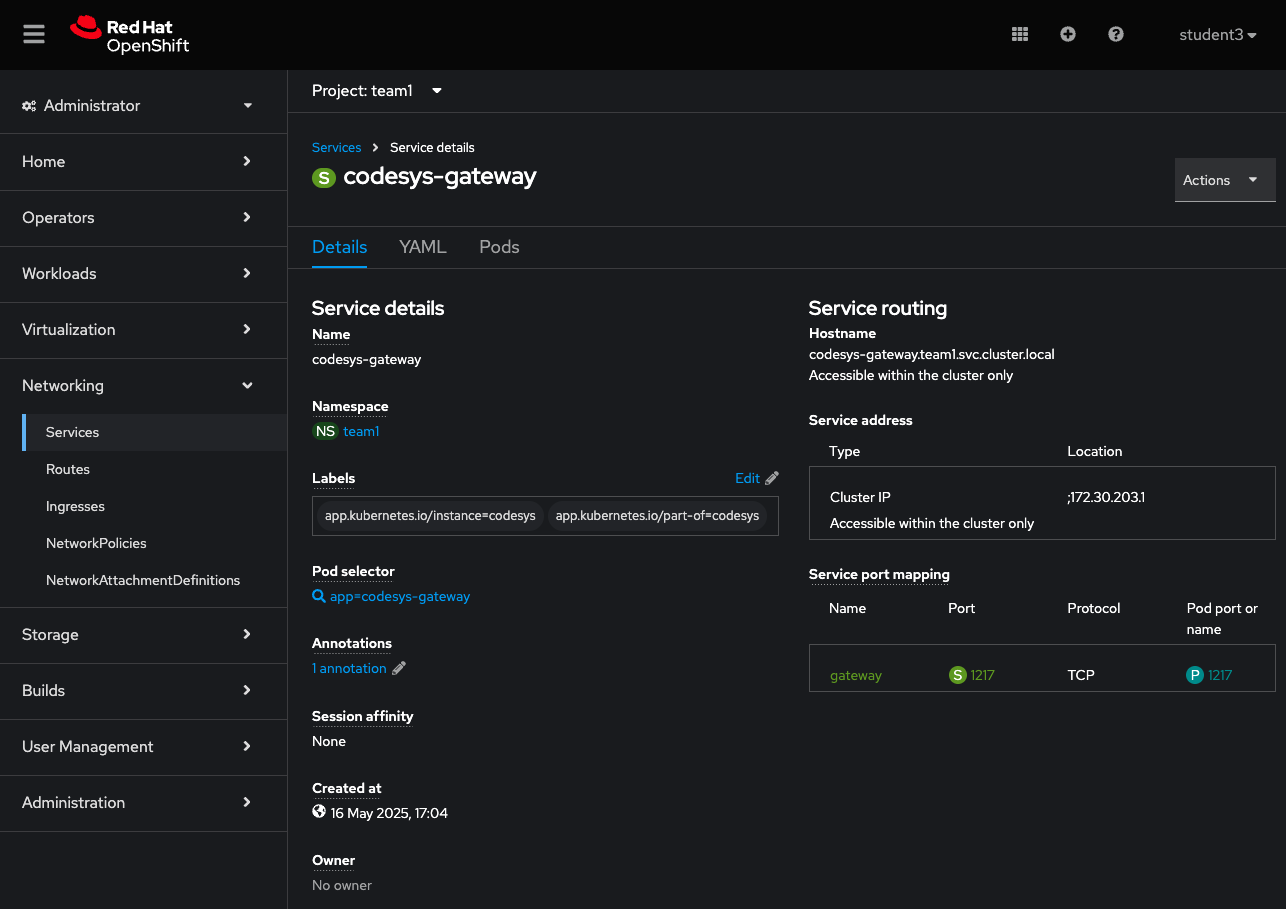The image size is (1286, 909).
Task: Select Services in the sidebar
Action: (154, 432)
